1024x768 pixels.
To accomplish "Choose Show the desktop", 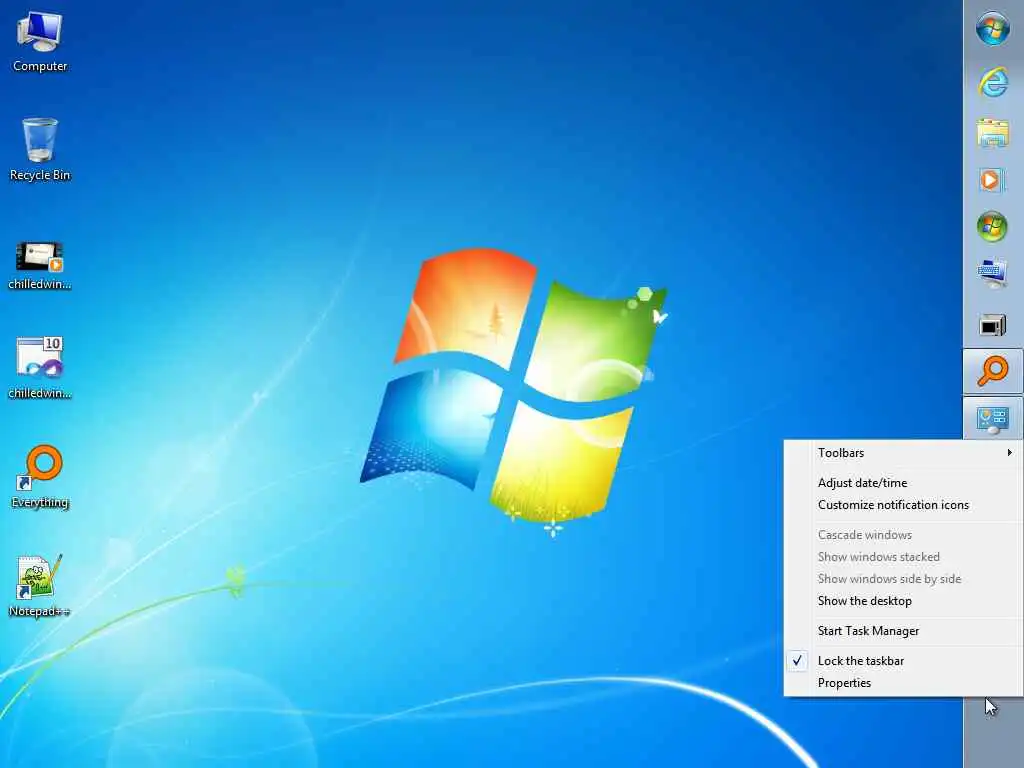I will click(903, 601).
